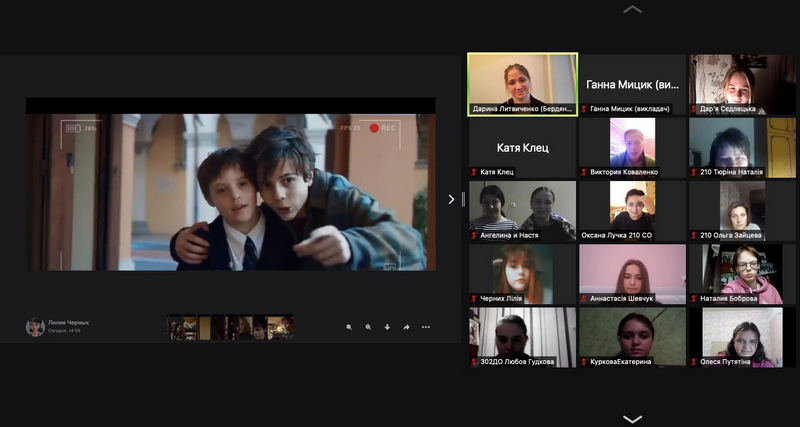
Task: Click the large Катя Клец name text
Action: pos(522,148)
